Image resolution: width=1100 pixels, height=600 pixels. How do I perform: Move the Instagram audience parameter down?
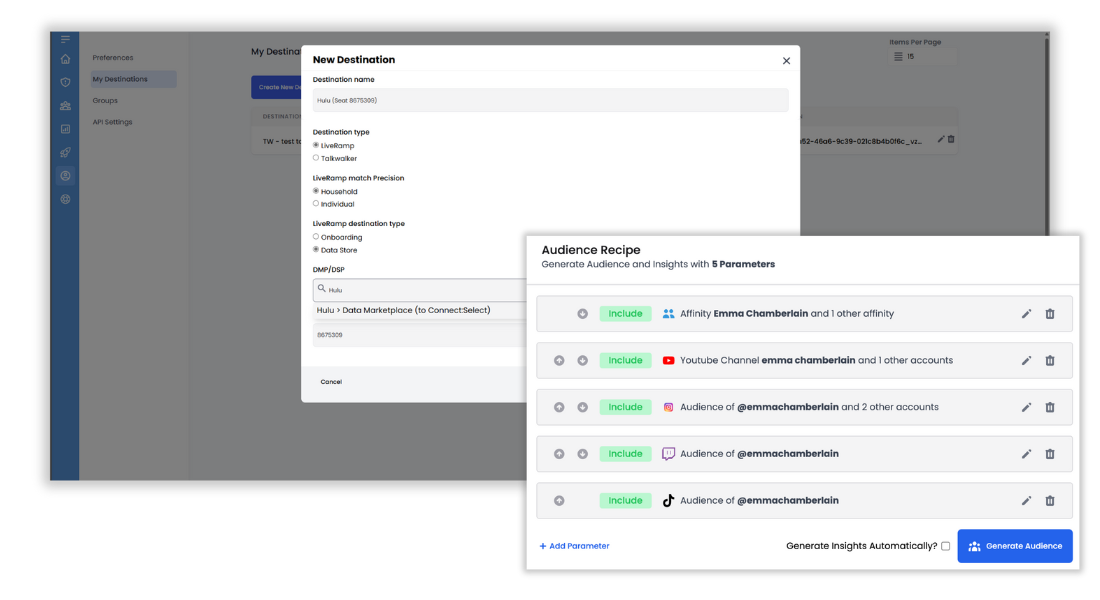pos(582,407)
